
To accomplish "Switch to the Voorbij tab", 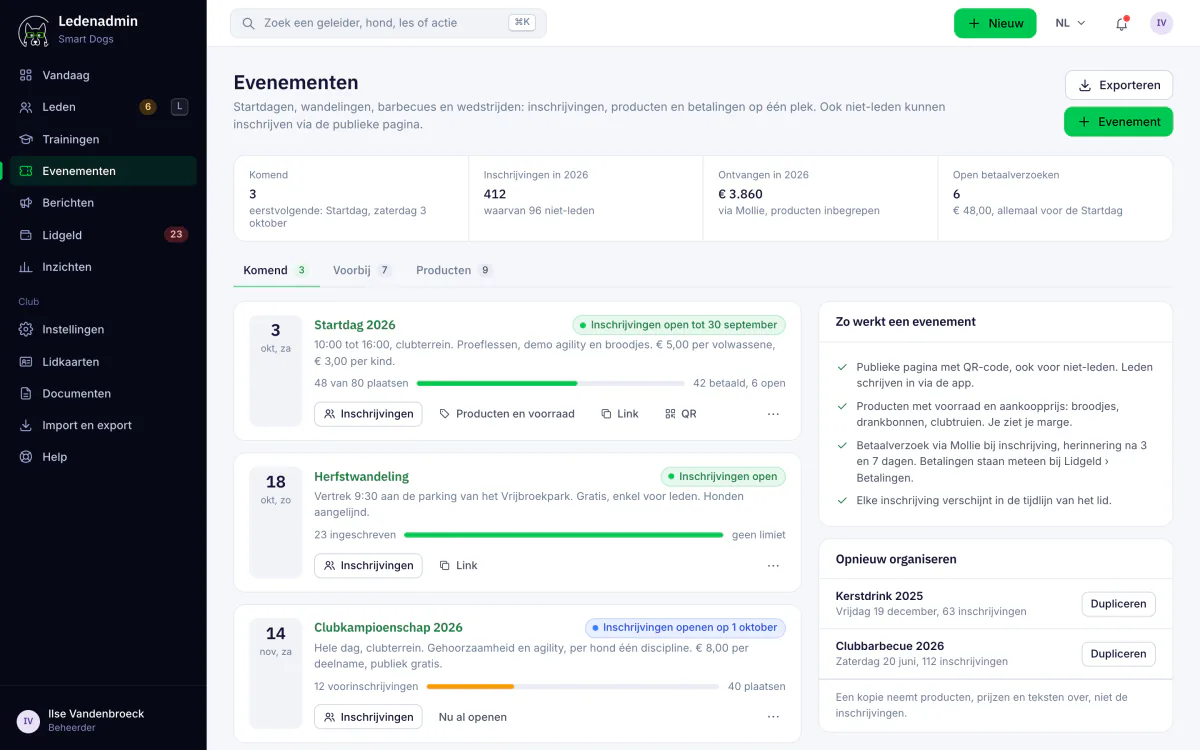I will point(362,270).
